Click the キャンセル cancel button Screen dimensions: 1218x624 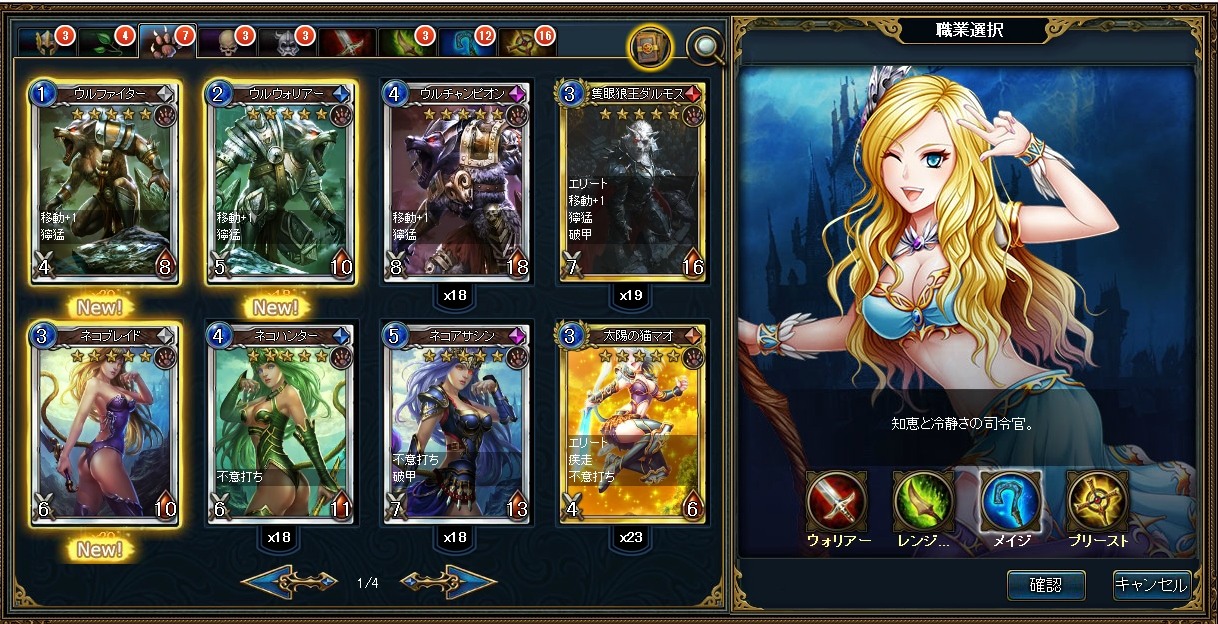pos(1151,585)
